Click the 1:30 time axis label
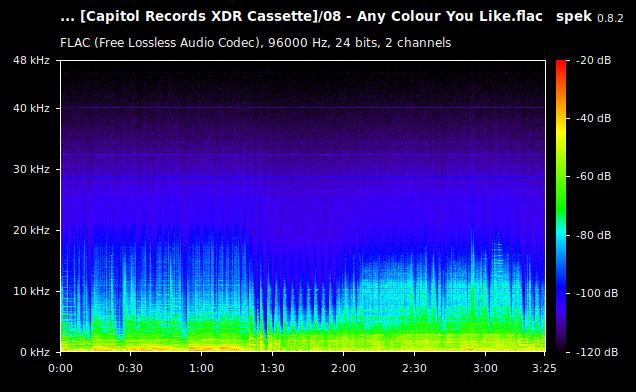The image size is (636, 392). [272, 368]
